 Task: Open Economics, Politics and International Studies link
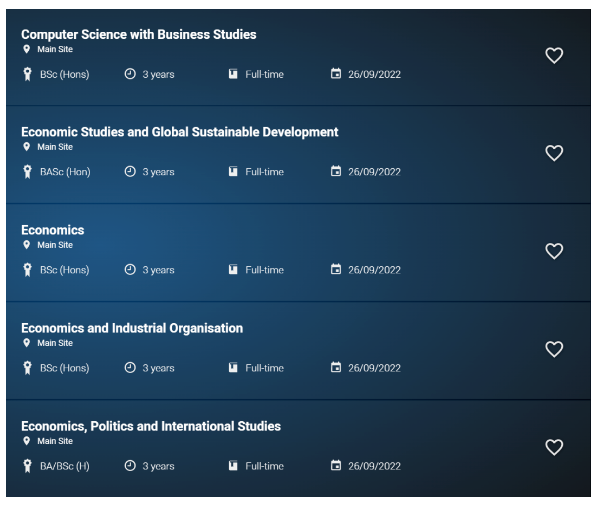[x=151, y=426]
